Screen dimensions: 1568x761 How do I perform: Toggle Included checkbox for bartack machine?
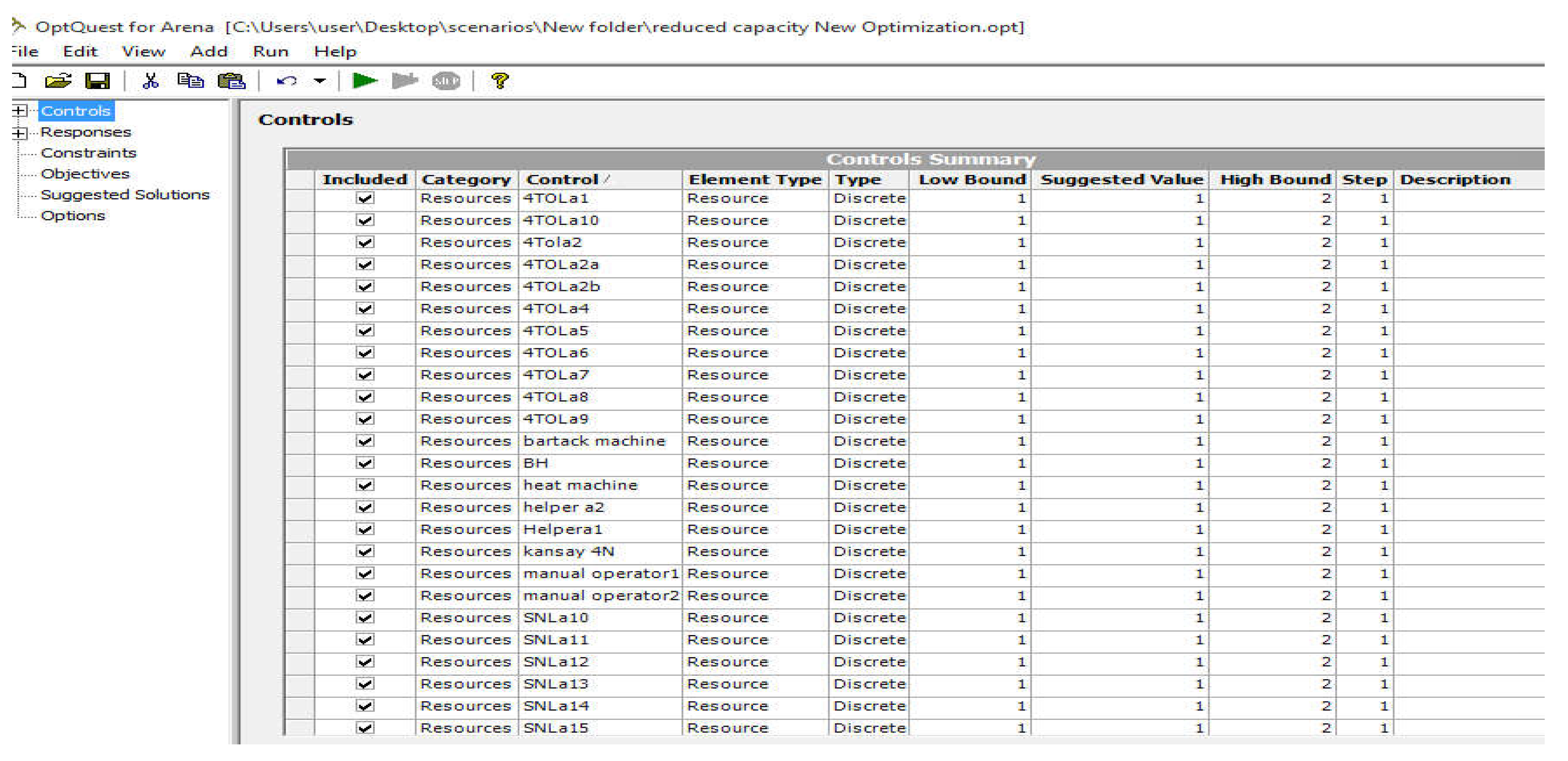(x=365, y=441)
